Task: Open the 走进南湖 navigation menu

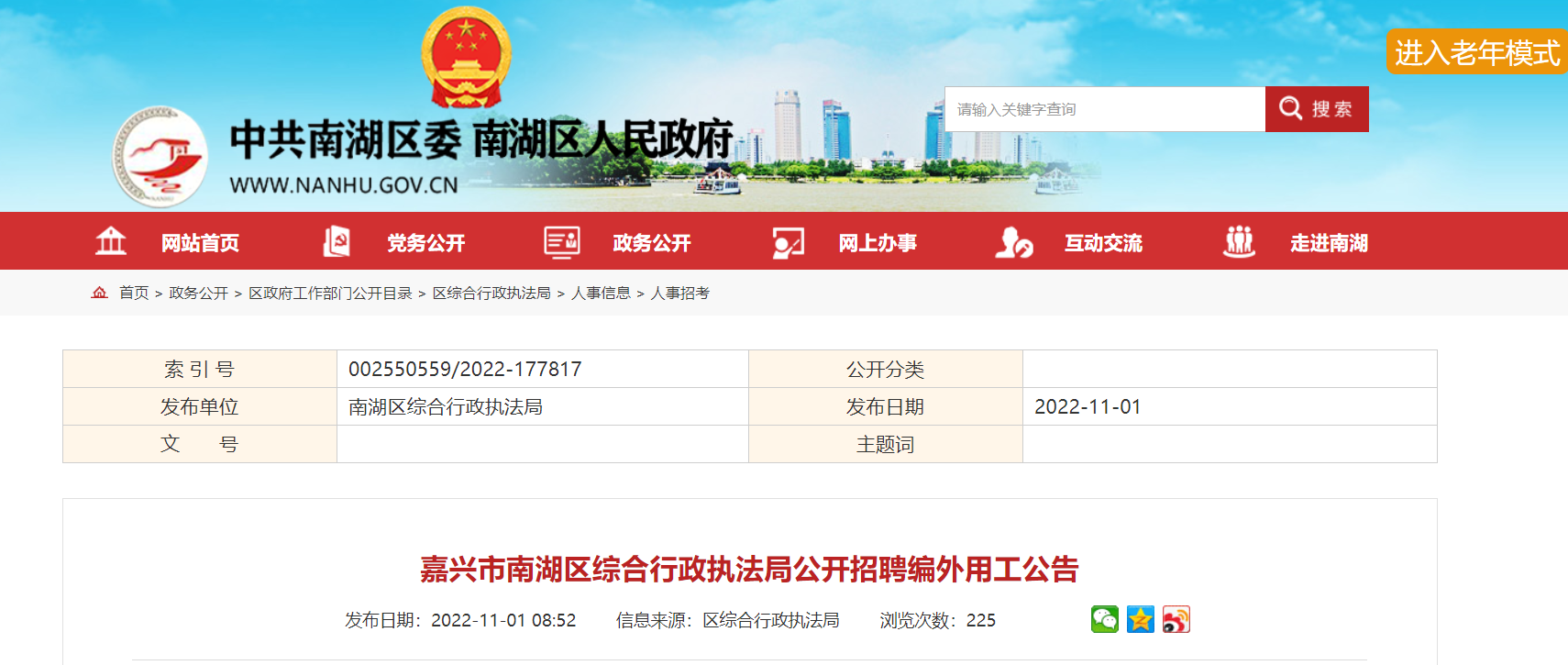Action: (x=1329, y=243)
